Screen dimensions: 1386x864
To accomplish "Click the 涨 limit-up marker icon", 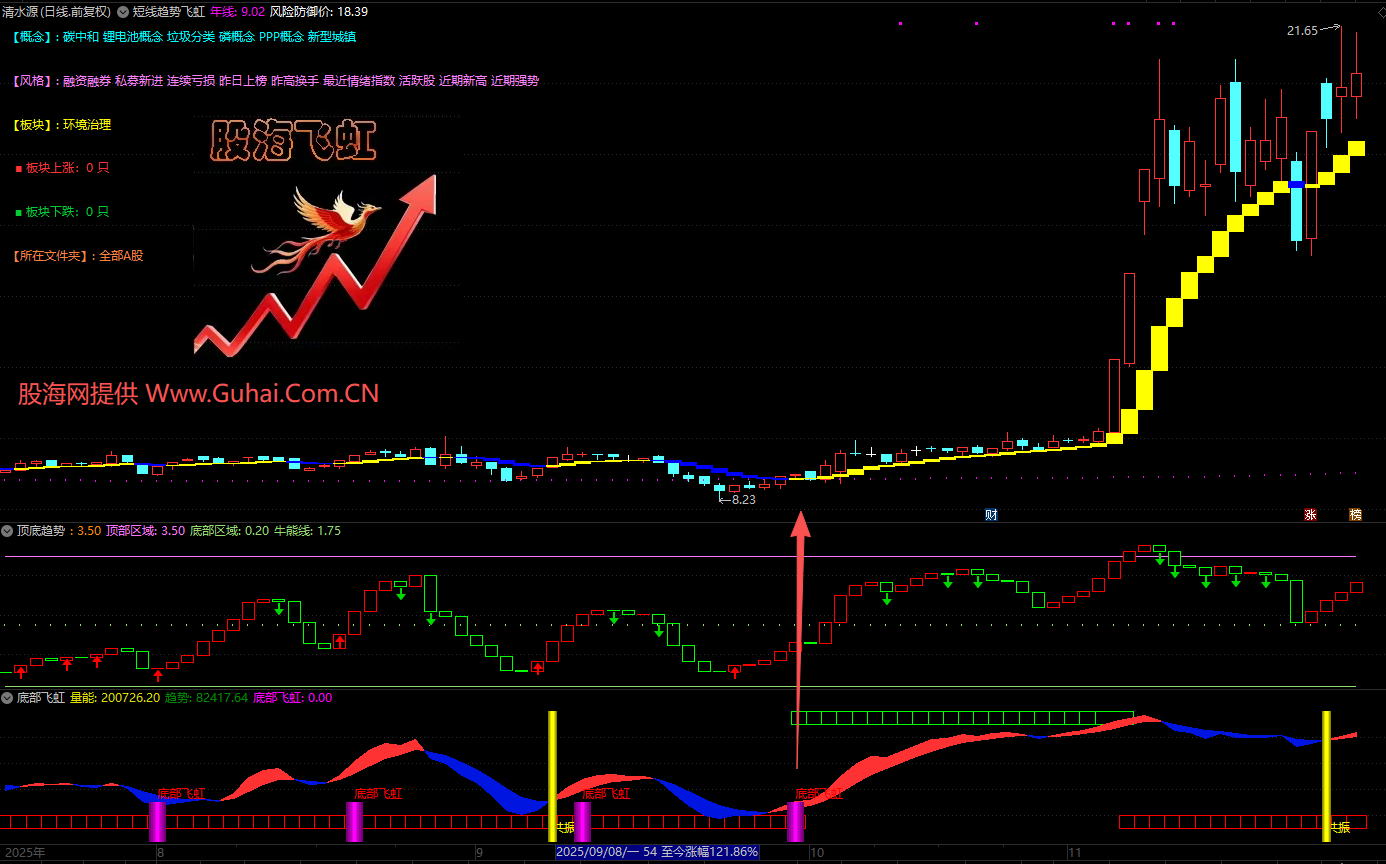I will [x=1310, y=515].
